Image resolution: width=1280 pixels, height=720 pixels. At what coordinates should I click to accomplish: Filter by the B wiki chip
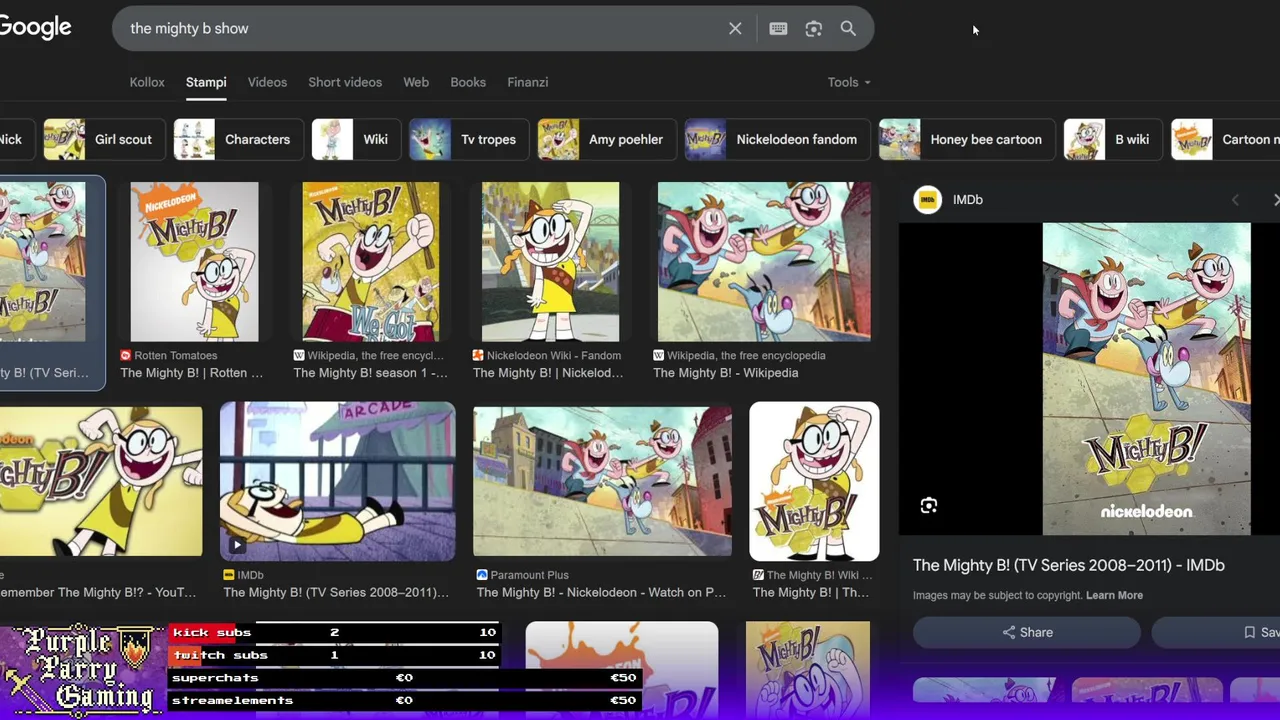click(x=1112, y=140)
